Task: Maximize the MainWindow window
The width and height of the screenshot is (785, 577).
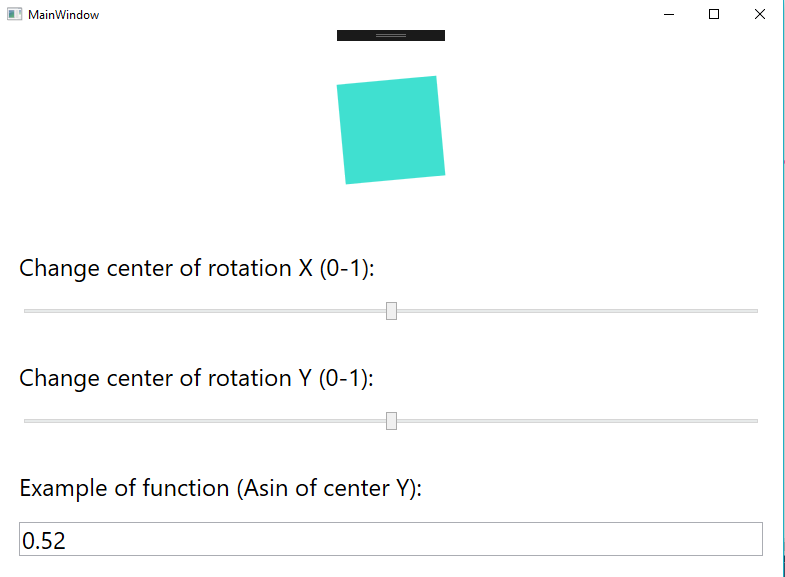Action: 714,15
